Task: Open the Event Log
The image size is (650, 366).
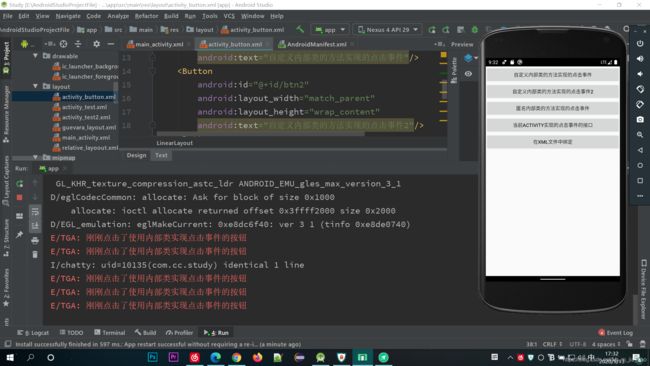Action: (x=616, y=332)
